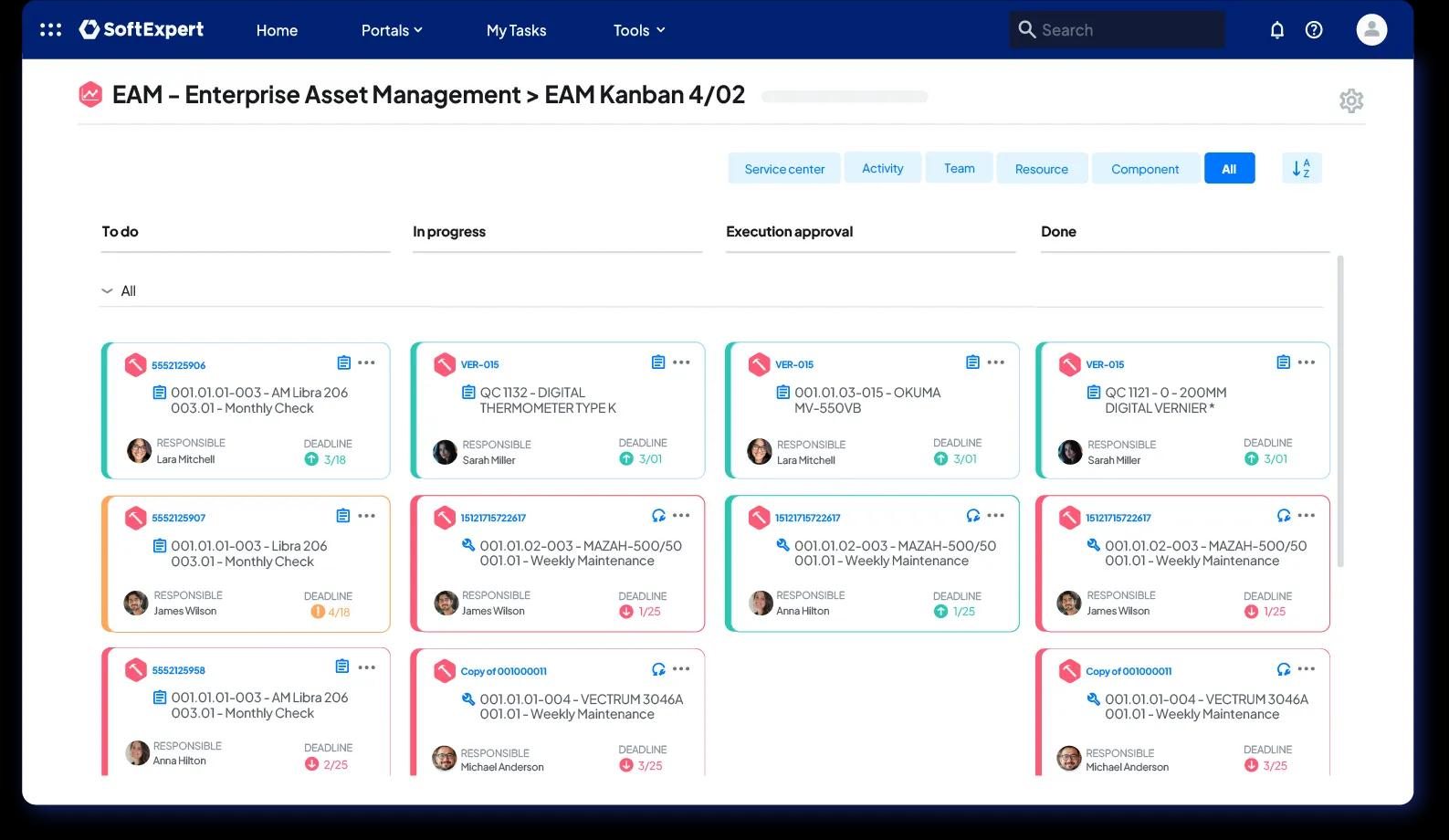This screenshot has width=1449, height=840.
Task: Open the apps grid launcher icon
Action: [51, 30]
